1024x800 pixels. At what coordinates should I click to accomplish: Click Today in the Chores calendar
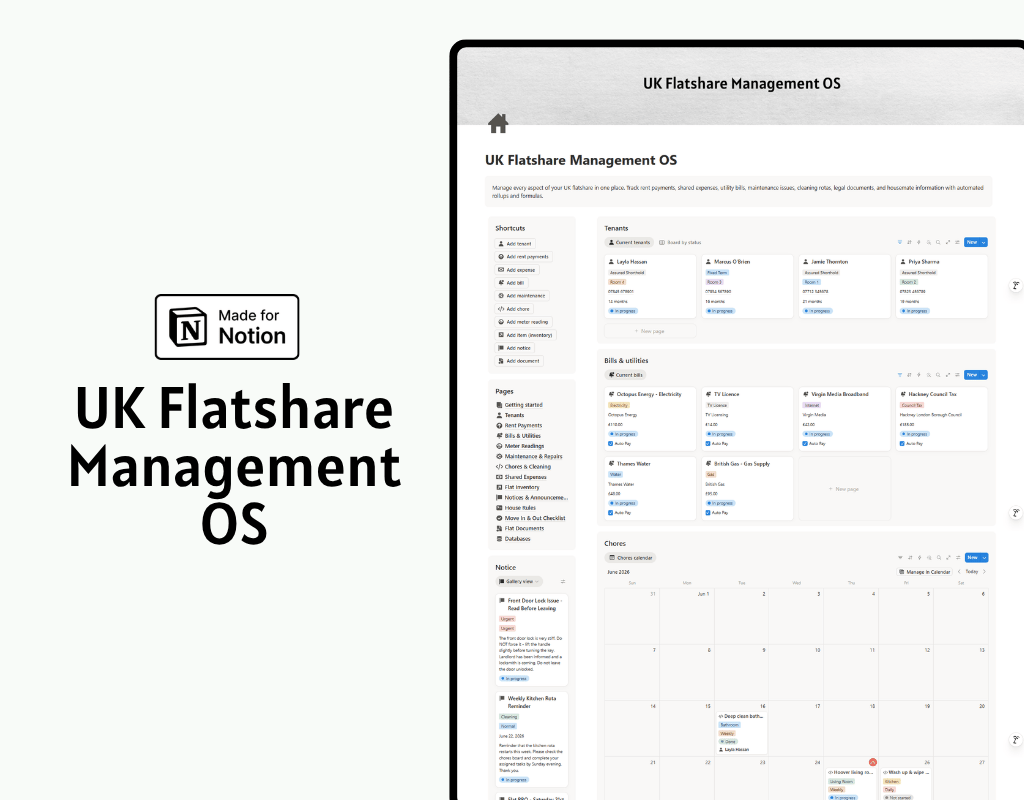coord(972,571)
